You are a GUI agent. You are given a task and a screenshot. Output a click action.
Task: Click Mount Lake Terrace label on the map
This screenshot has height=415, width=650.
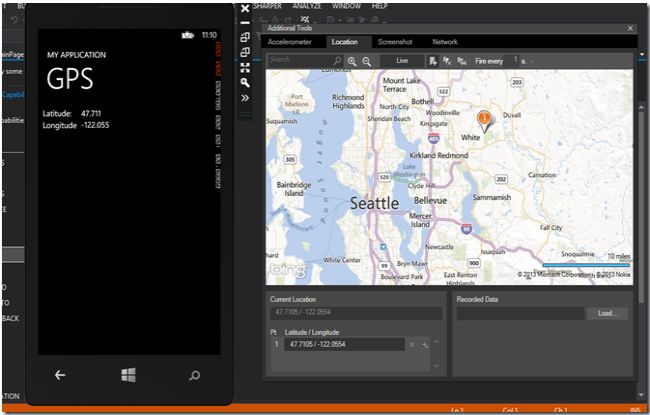[401, 85]
